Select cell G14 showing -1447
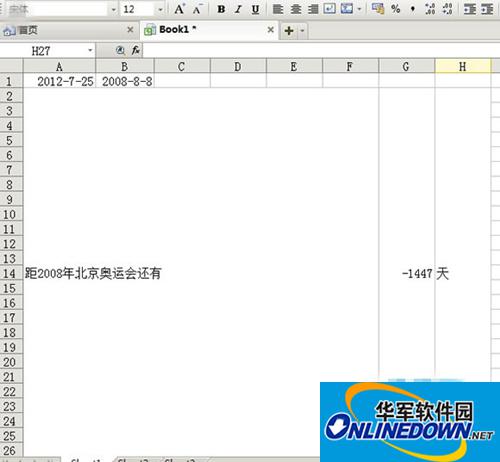This screenshot has height=462, width=500. point(406,273)
